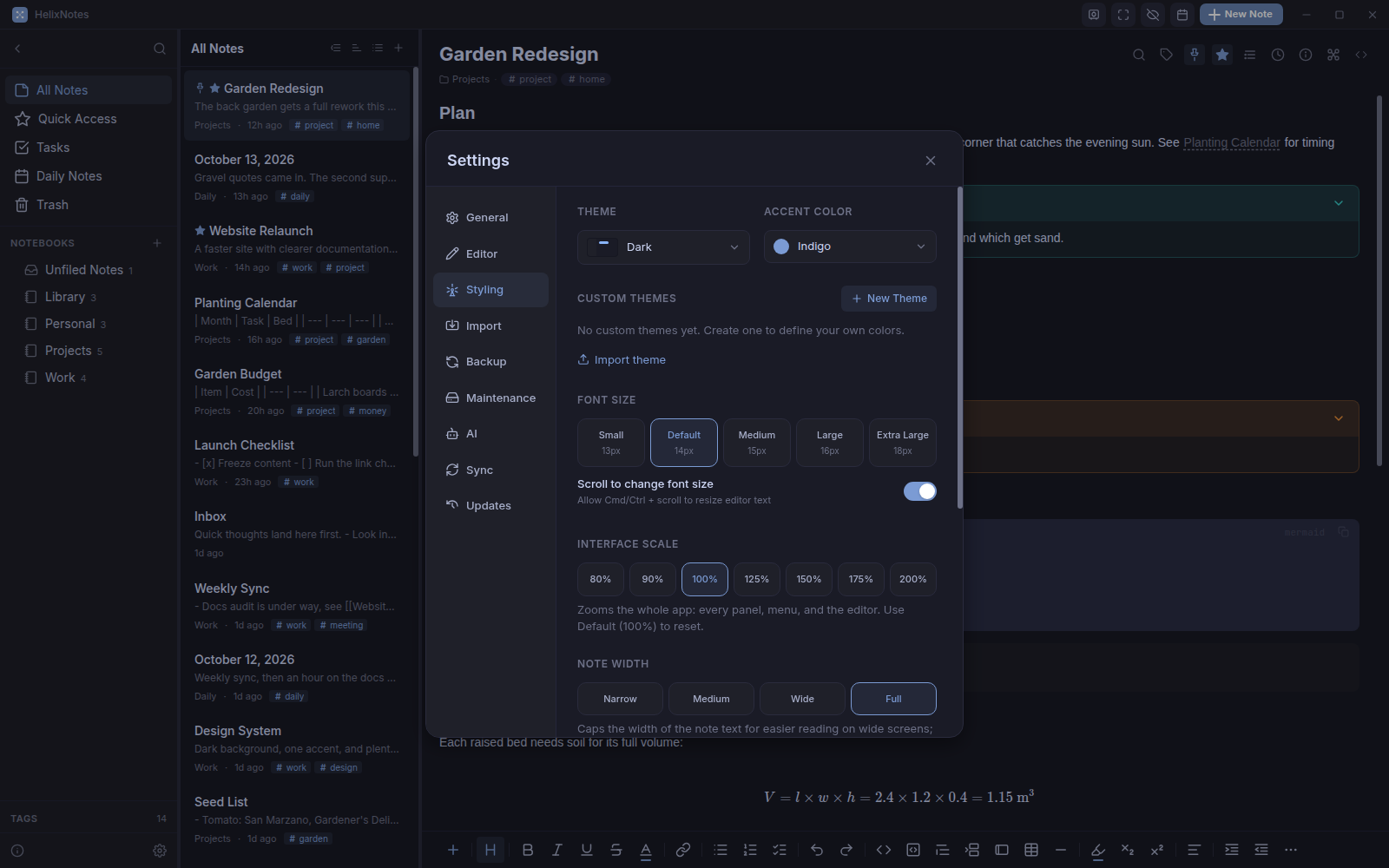Apply highlight from the toolbar
Screen dimensions: 1389x868
tap(1098, 850)
